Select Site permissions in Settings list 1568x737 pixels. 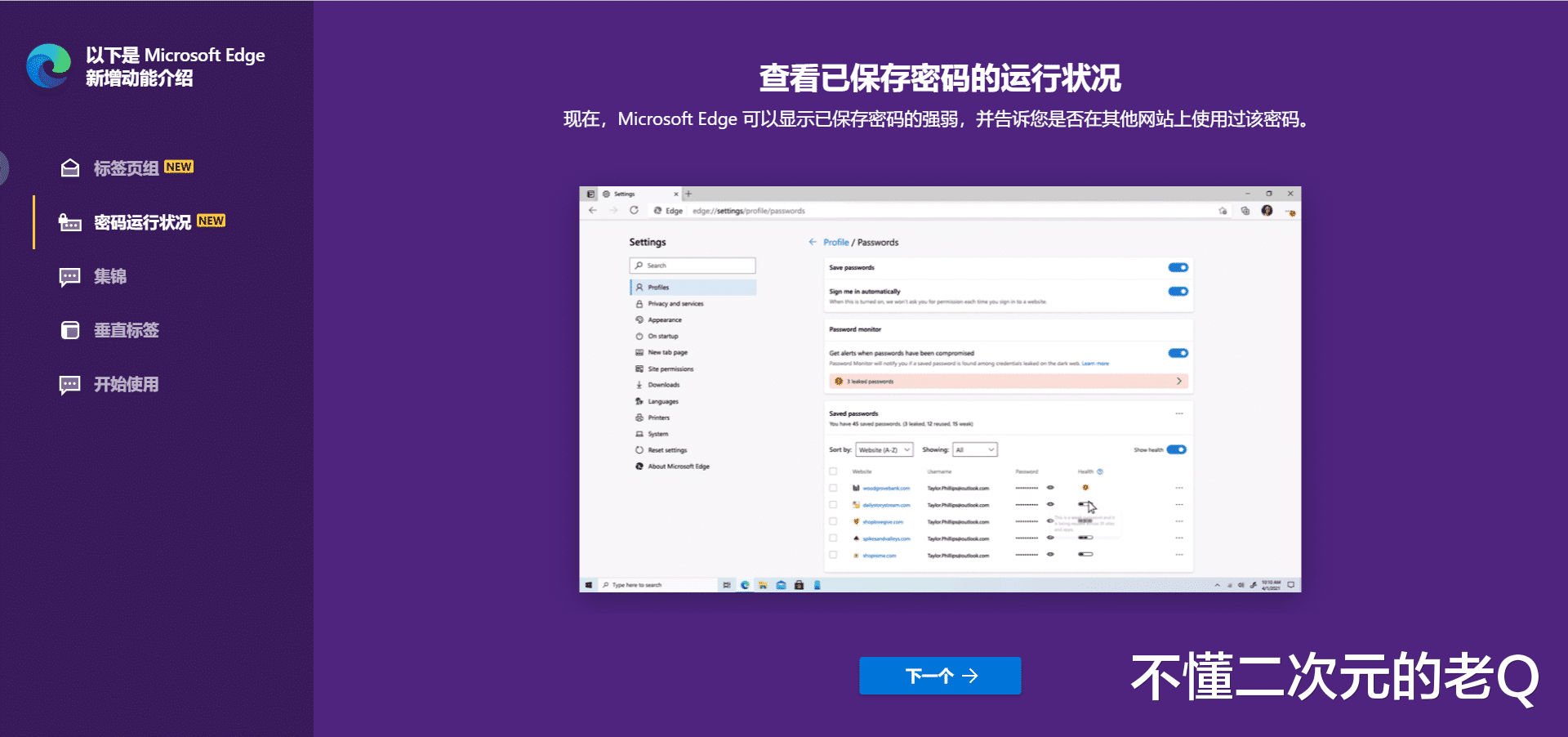point(665,369)
